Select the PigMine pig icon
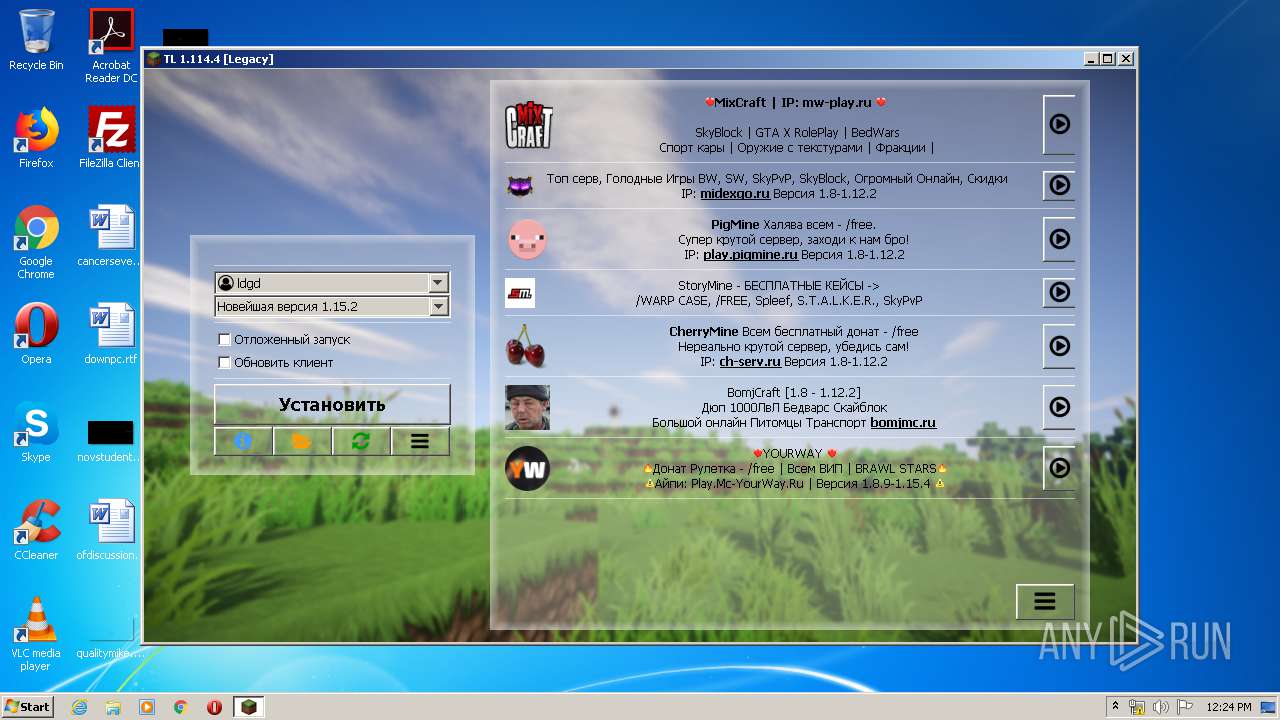 pos(527,239)
